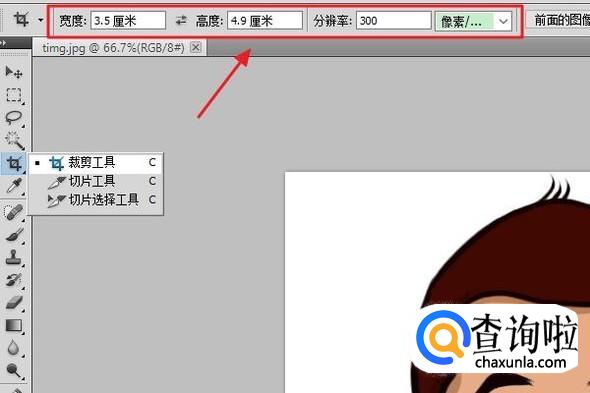Click the 分辨率 input field showing 300
This screenshot has width=590, height=393.
click(394, 21)
